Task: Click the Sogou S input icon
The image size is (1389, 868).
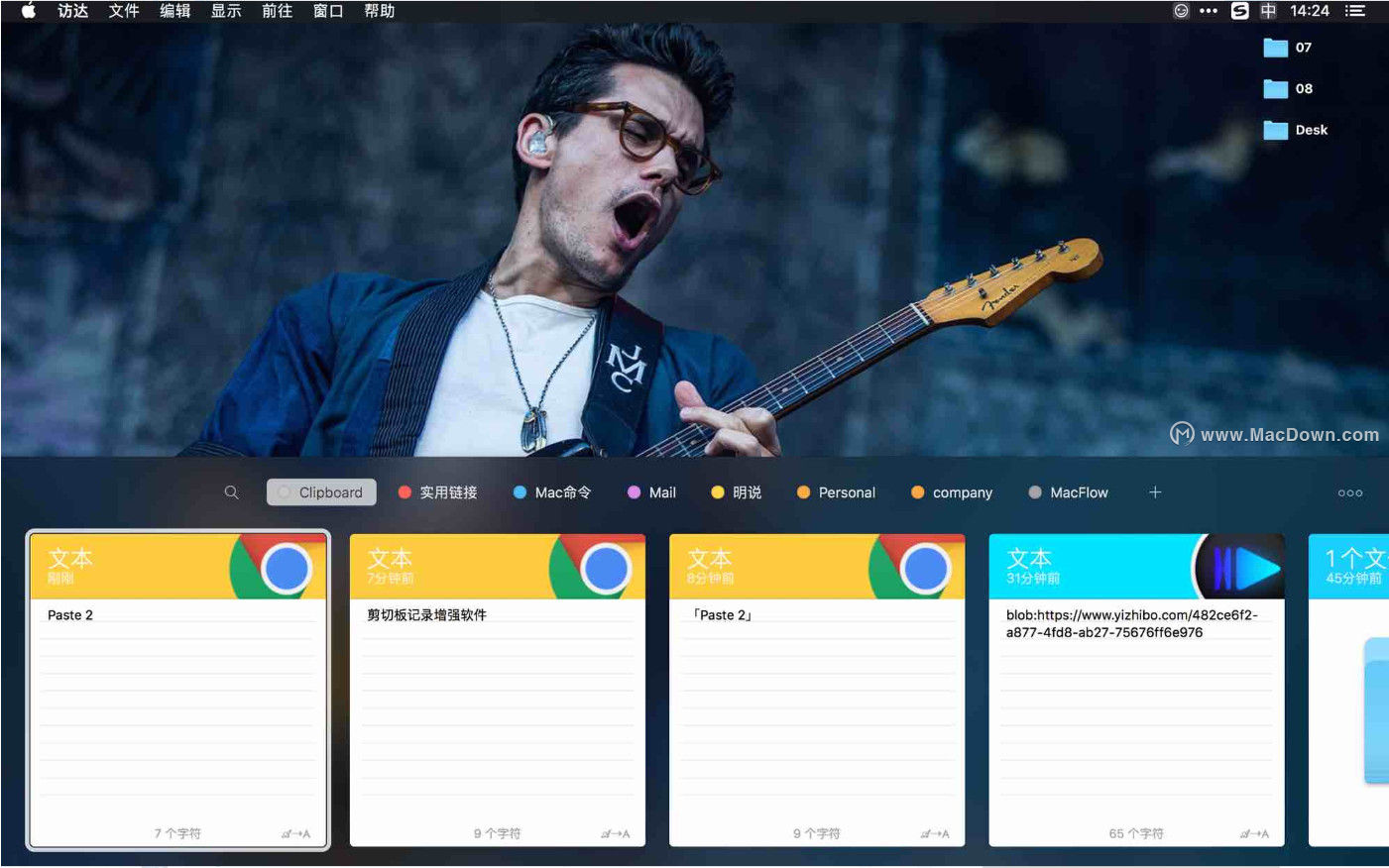Action: pyautogui.click(x=1239, y=11)
